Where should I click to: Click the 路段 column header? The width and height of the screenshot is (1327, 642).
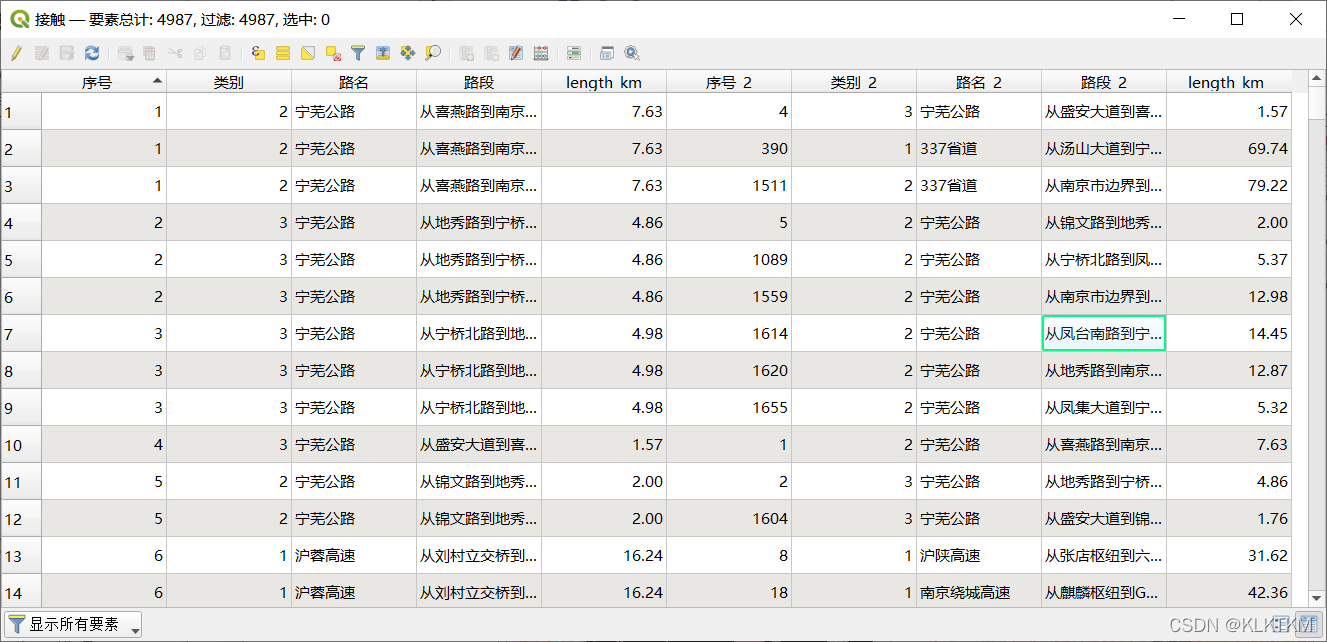click(x=479, y=82)
